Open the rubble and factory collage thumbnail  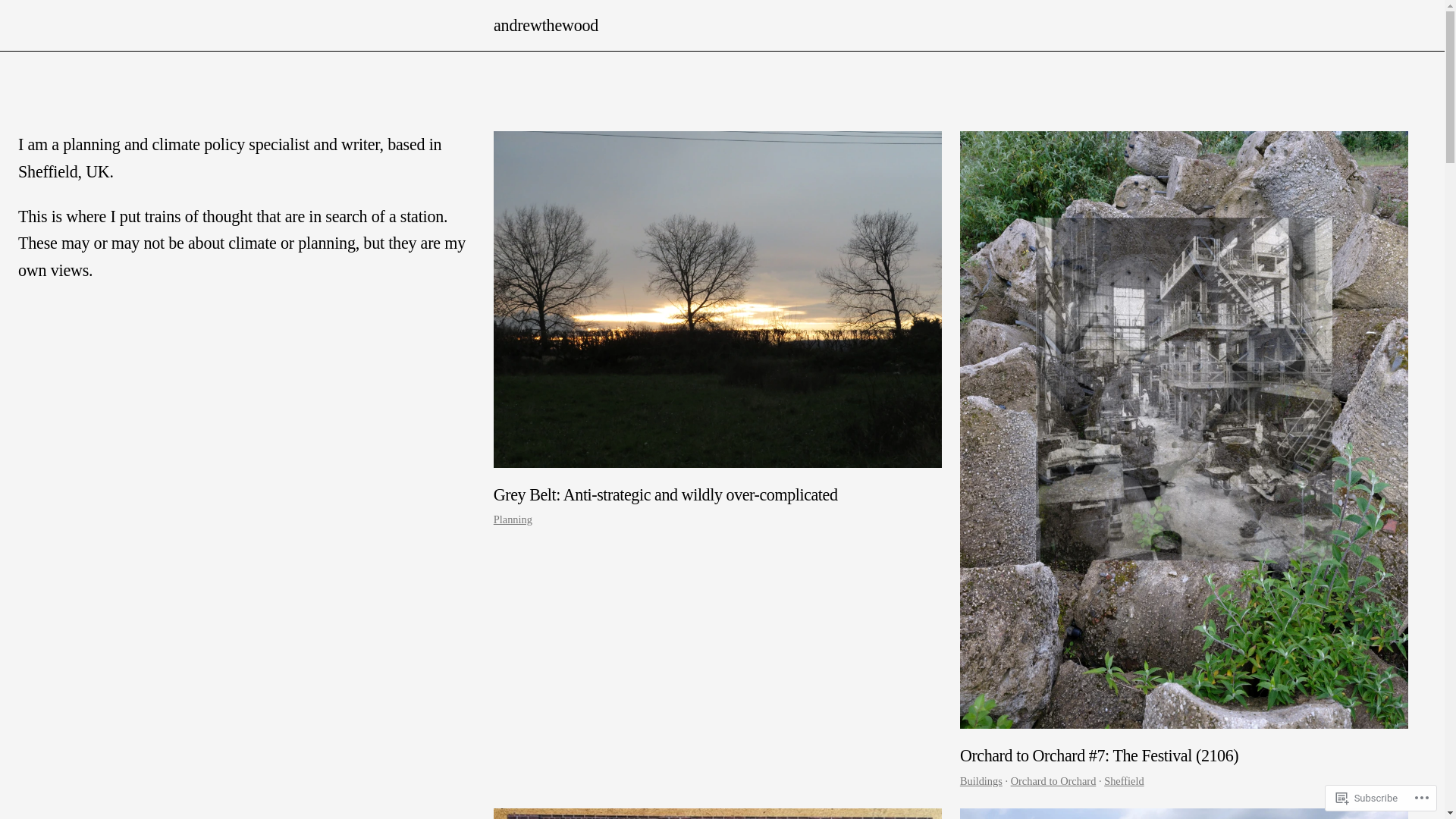1184,430
